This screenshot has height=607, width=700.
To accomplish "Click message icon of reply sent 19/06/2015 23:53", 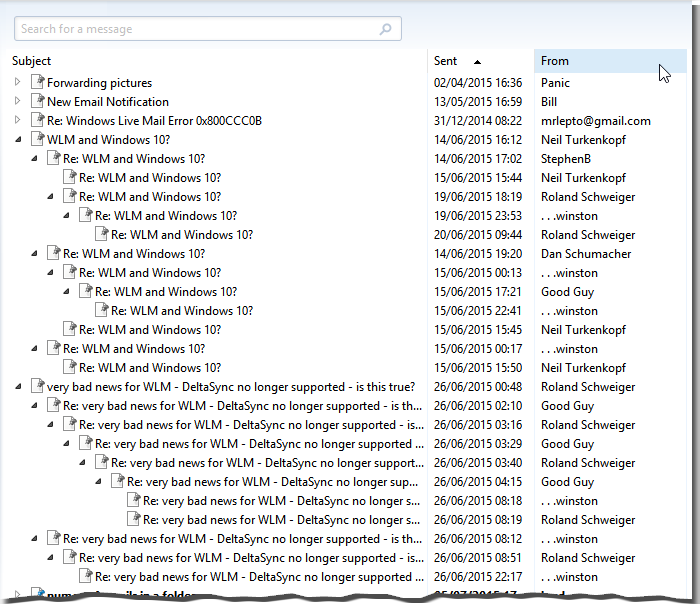I will pyautogui.click(x=86, y=215).
